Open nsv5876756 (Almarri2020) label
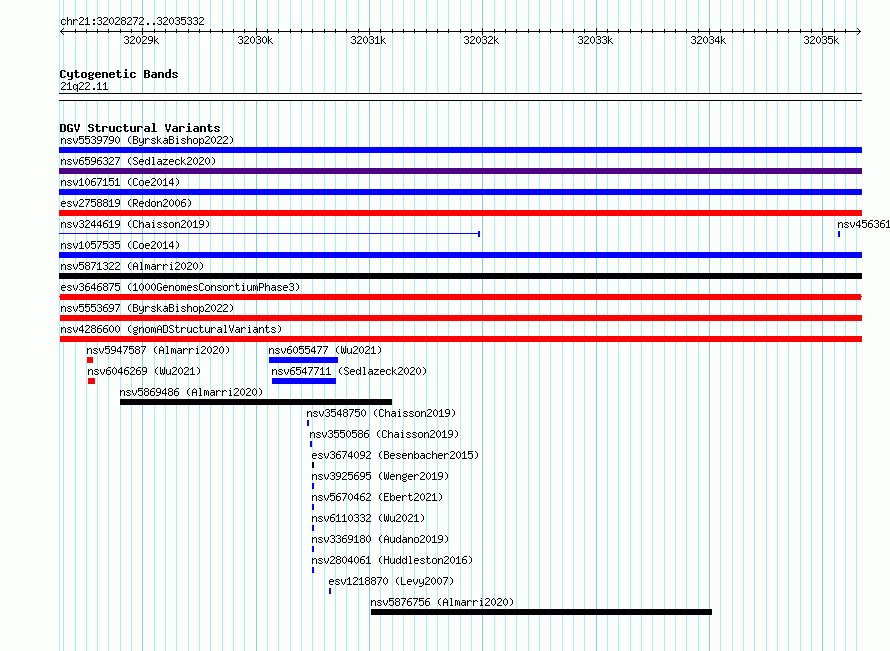890x651 pixels. (442, 602)
